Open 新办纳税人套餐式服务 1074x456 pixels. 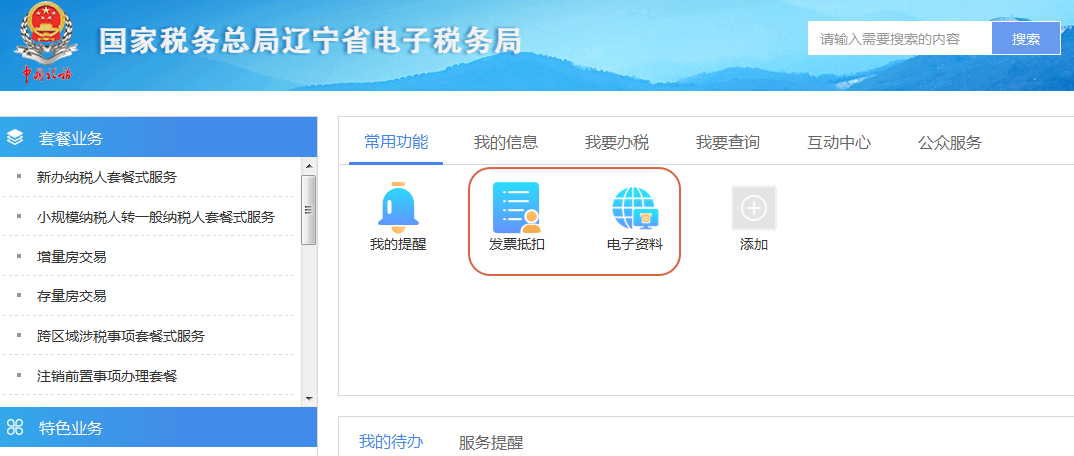pos(107,177)
